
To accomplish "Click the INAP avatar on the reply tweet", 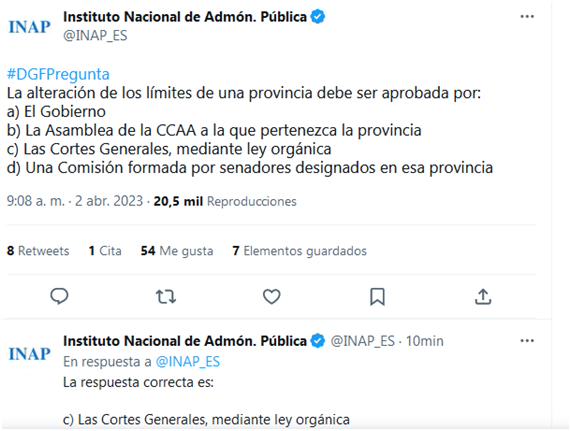I will (29, 354).
